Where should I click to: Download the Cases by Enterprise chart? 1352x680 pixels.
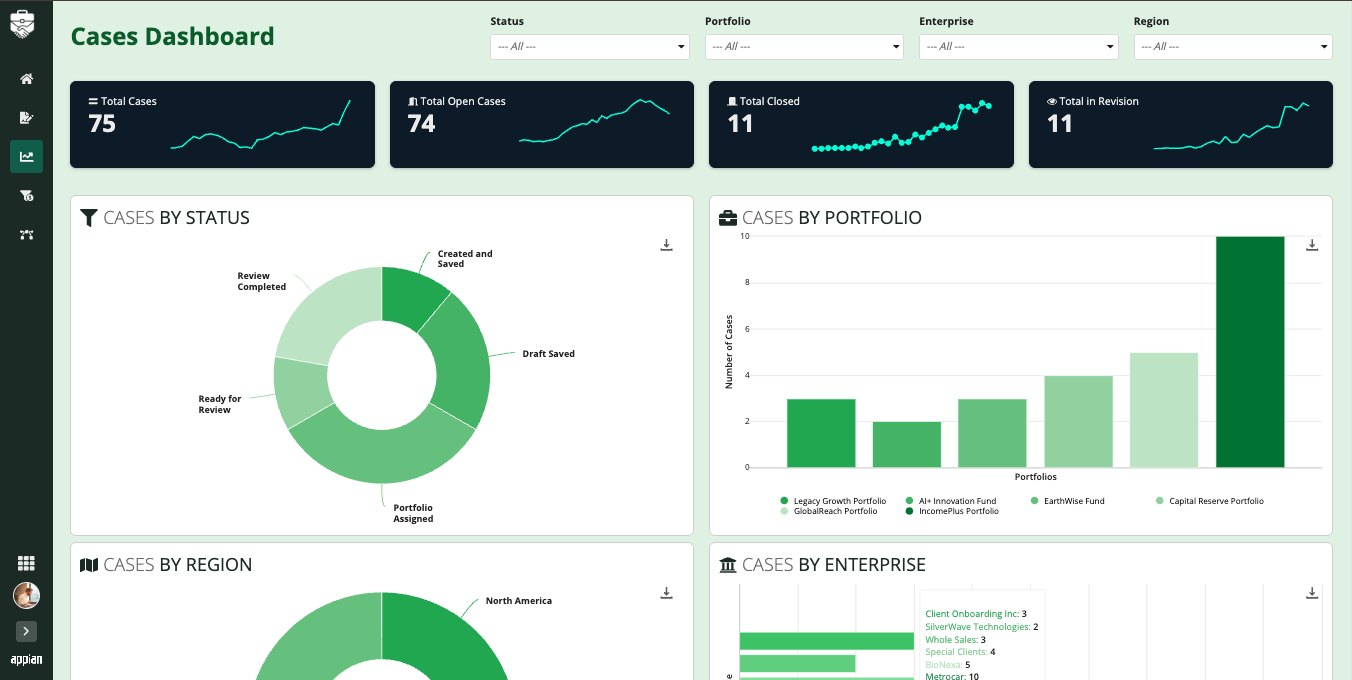1312,593
